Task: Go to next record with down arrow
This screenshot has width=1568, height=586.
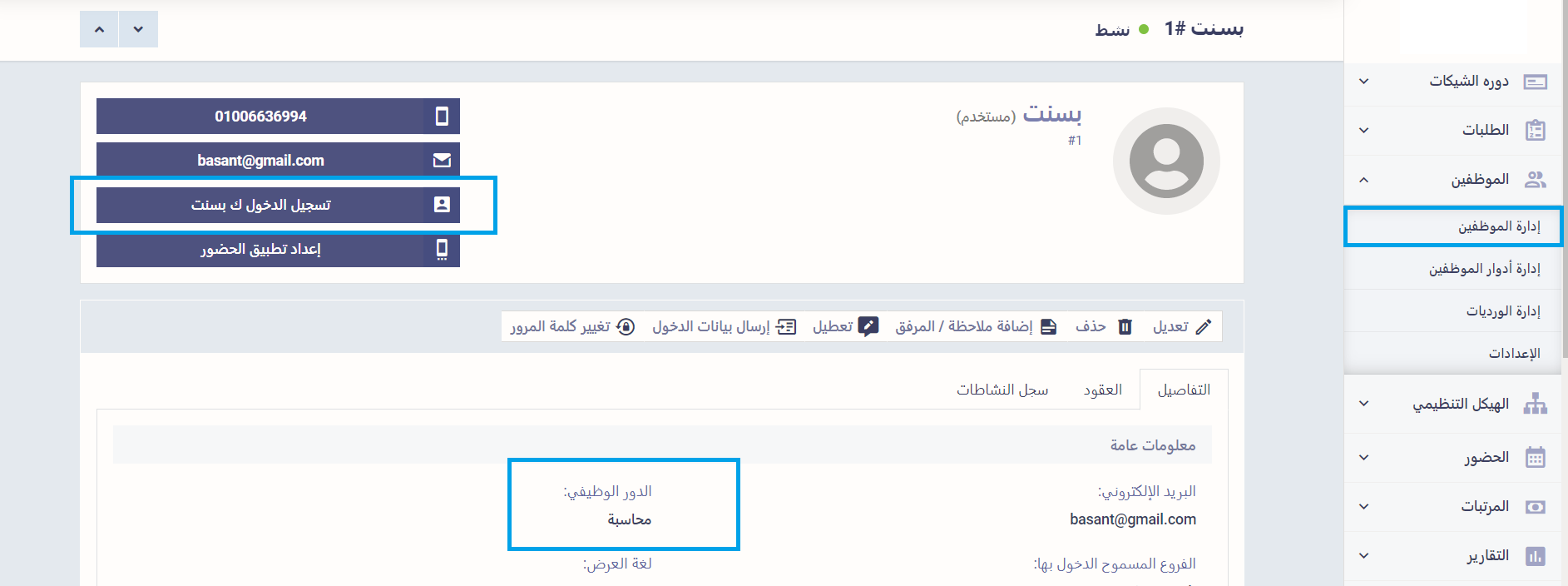Action: pyautogui.click(x=138, y=29)
